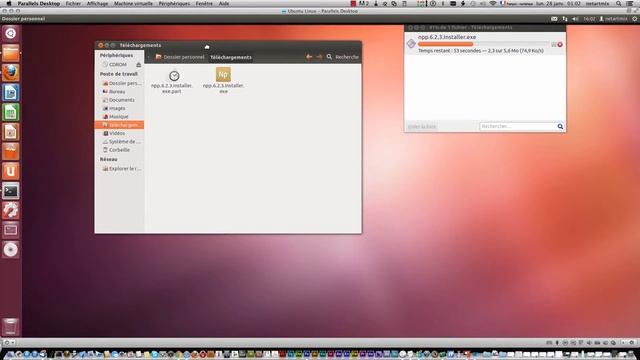The height and width of the screenshot is (360, 640).
Task: Click the Dossier personnel breadcrumb
Action: [180, 57]
